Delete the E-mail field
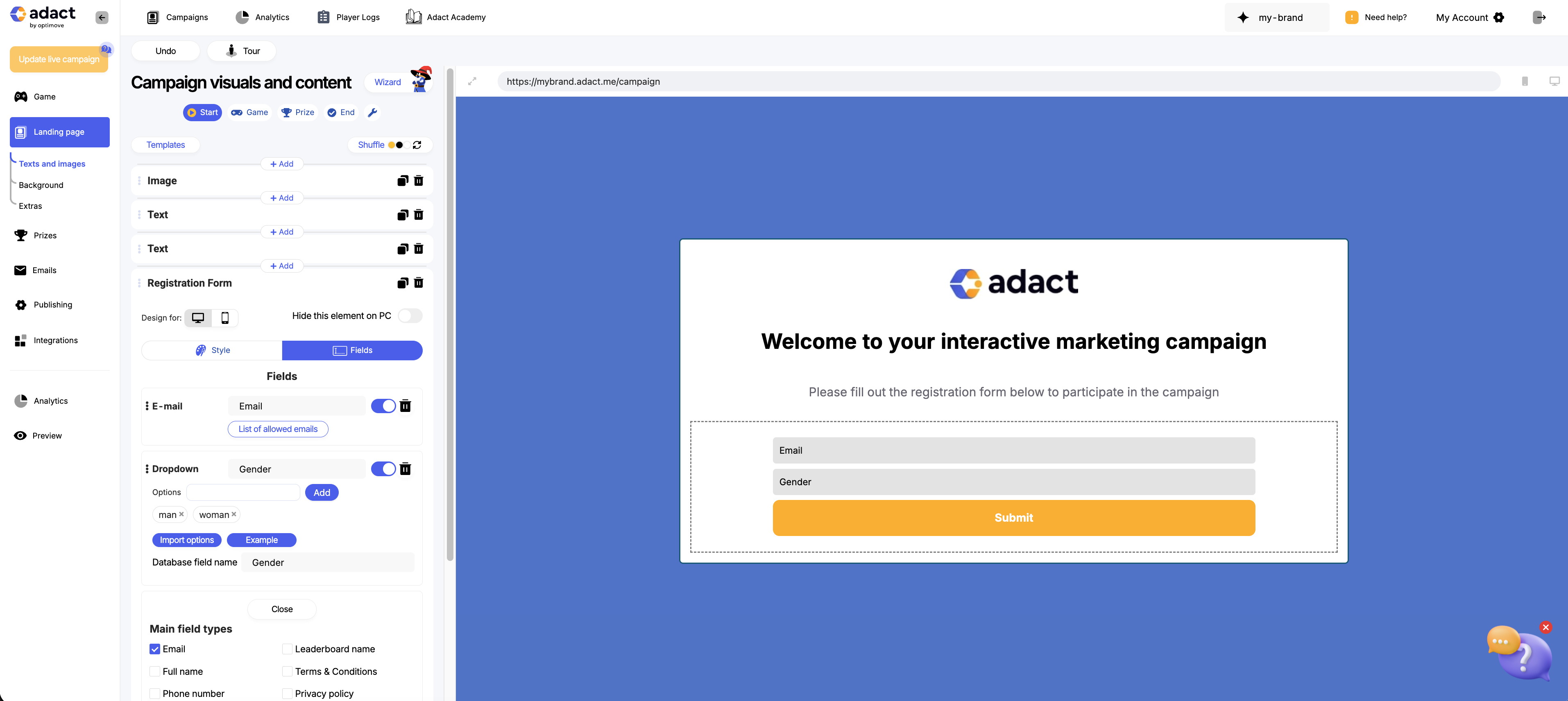This screenshot has width=1568, height=701. coord(406,406)
